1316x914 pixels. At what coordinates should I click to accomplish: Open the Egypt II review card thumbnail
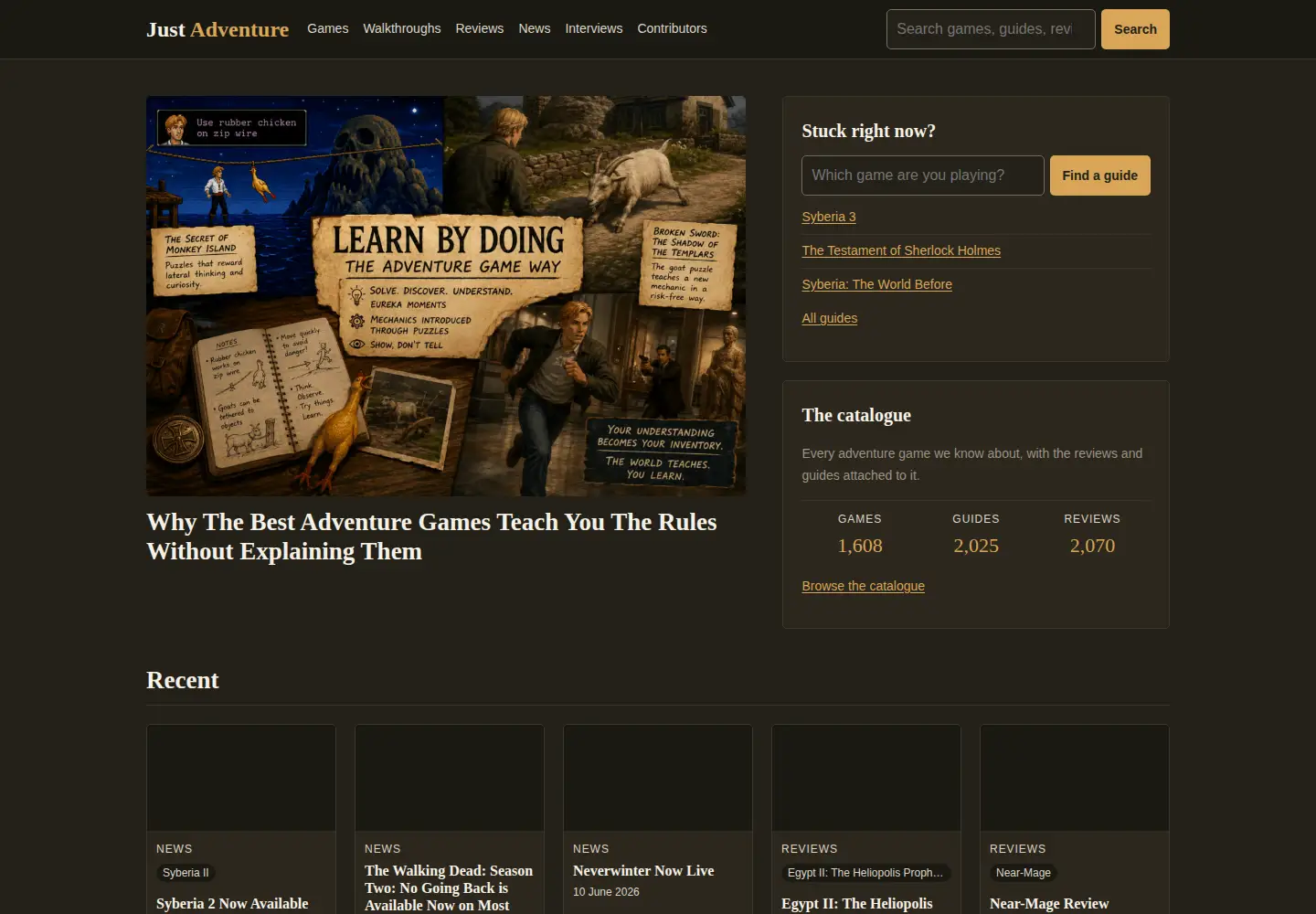click(x=866, y=778)
